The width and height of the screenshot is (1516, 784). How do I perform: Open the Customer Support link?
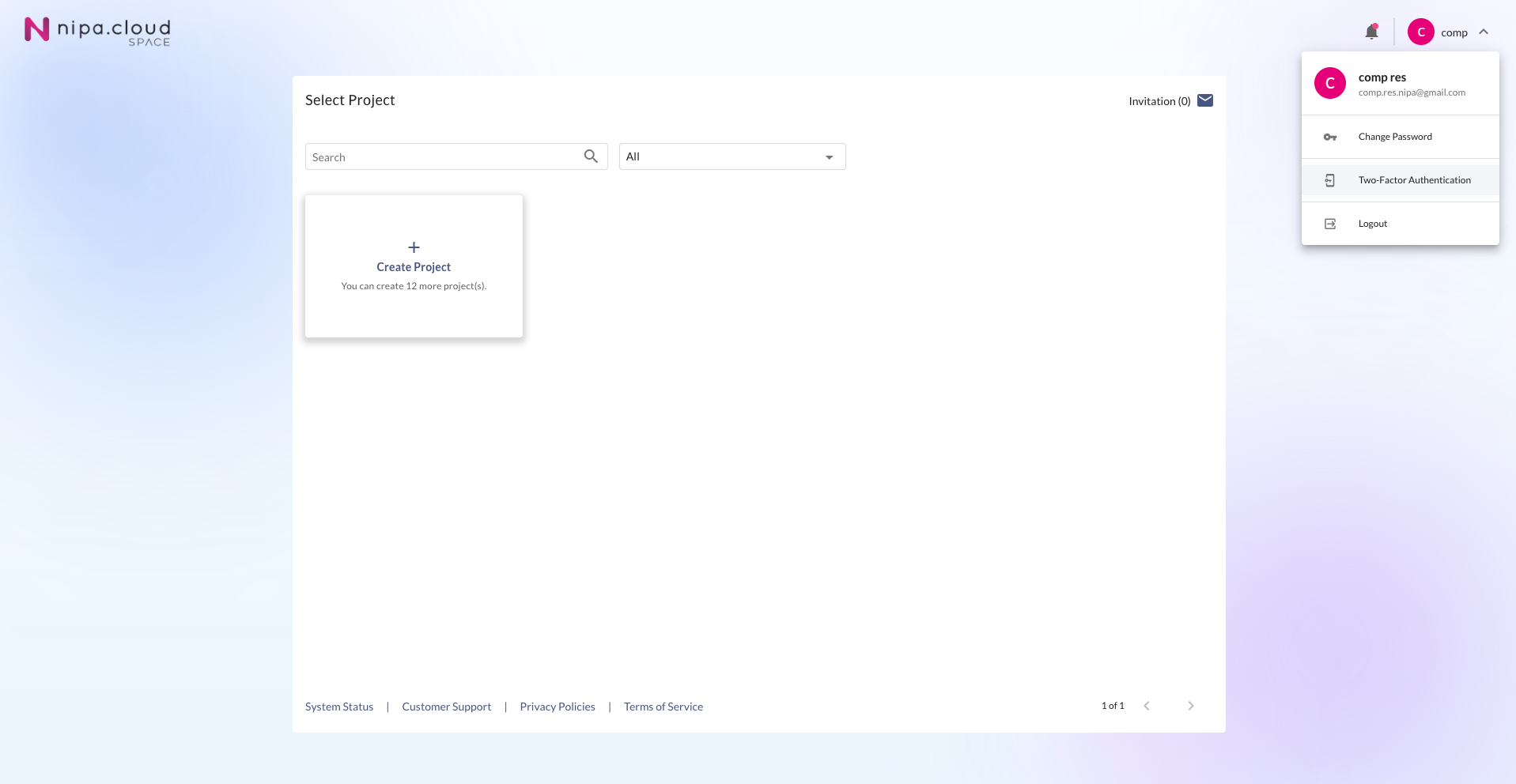pos(446,707)
